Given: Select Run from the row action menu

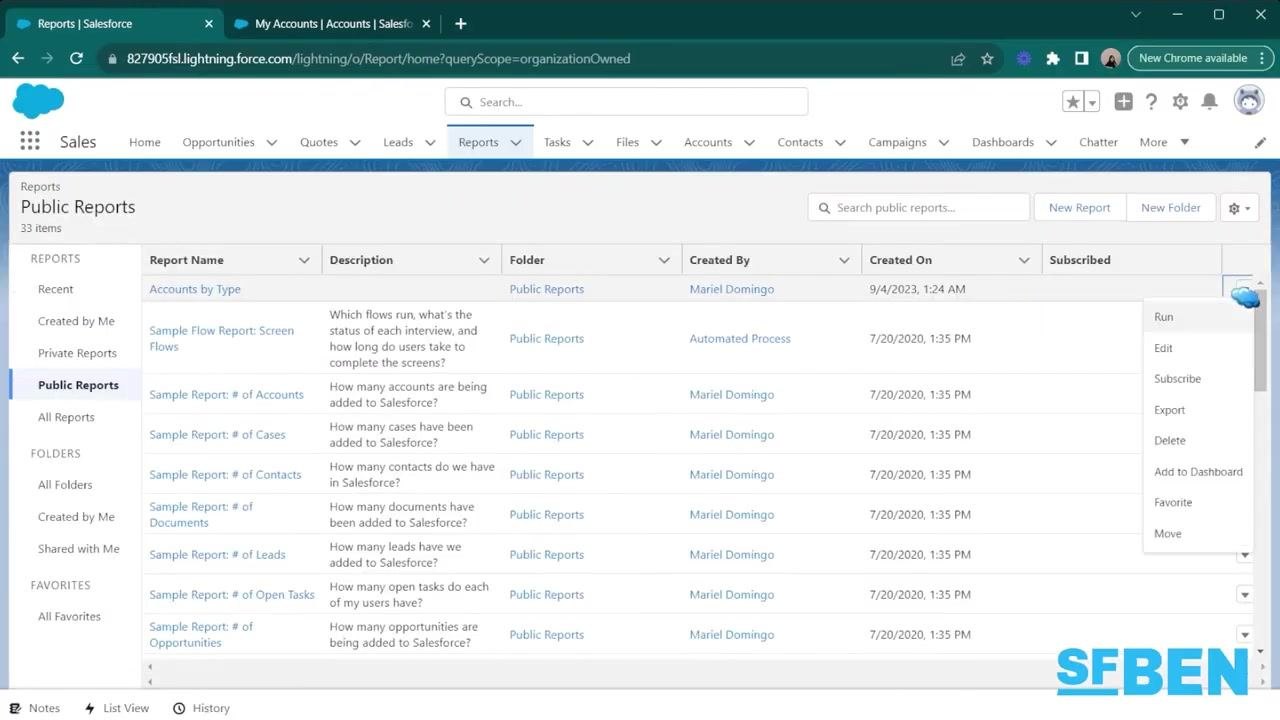Looking at the screenshot, I should coord(1198,317).
